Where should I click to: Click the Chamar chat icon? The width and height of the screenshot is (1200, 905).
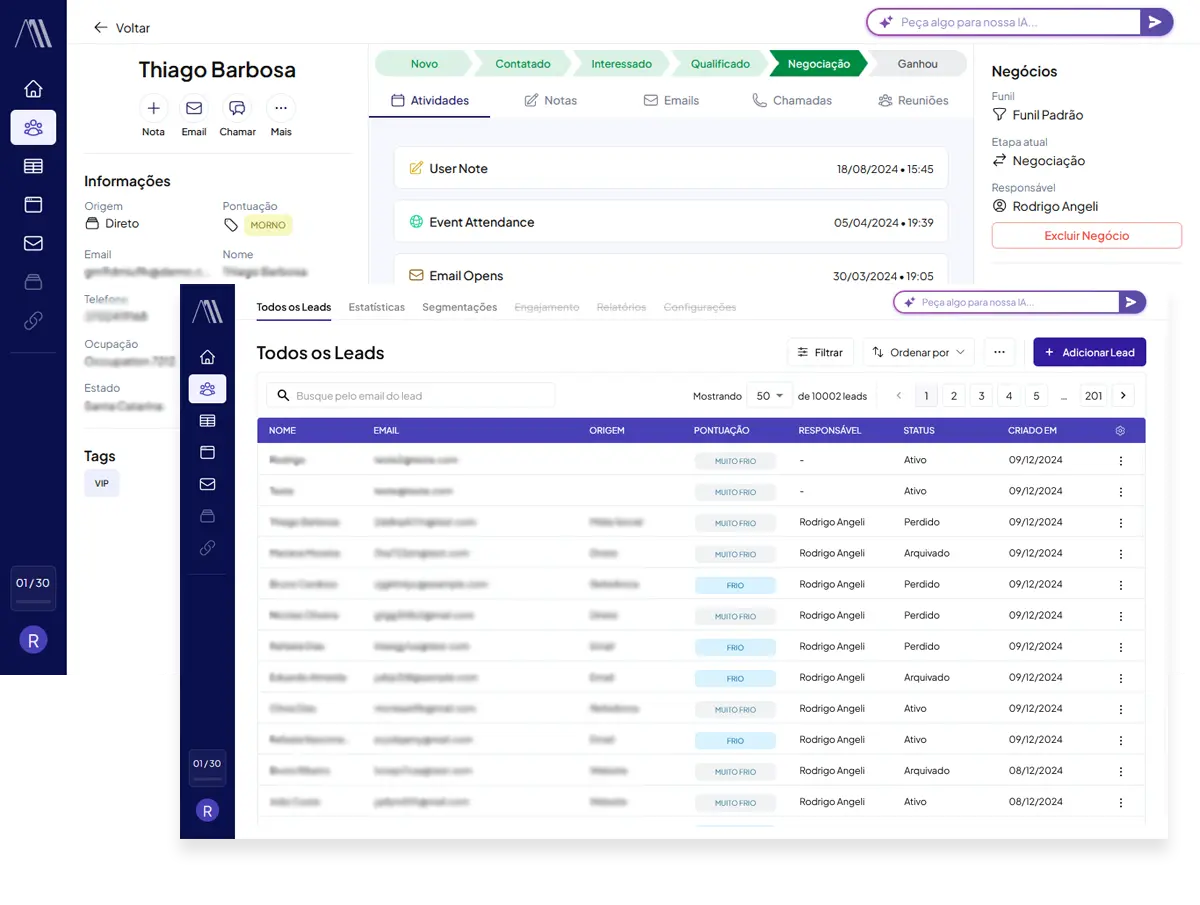pos(237,108)
